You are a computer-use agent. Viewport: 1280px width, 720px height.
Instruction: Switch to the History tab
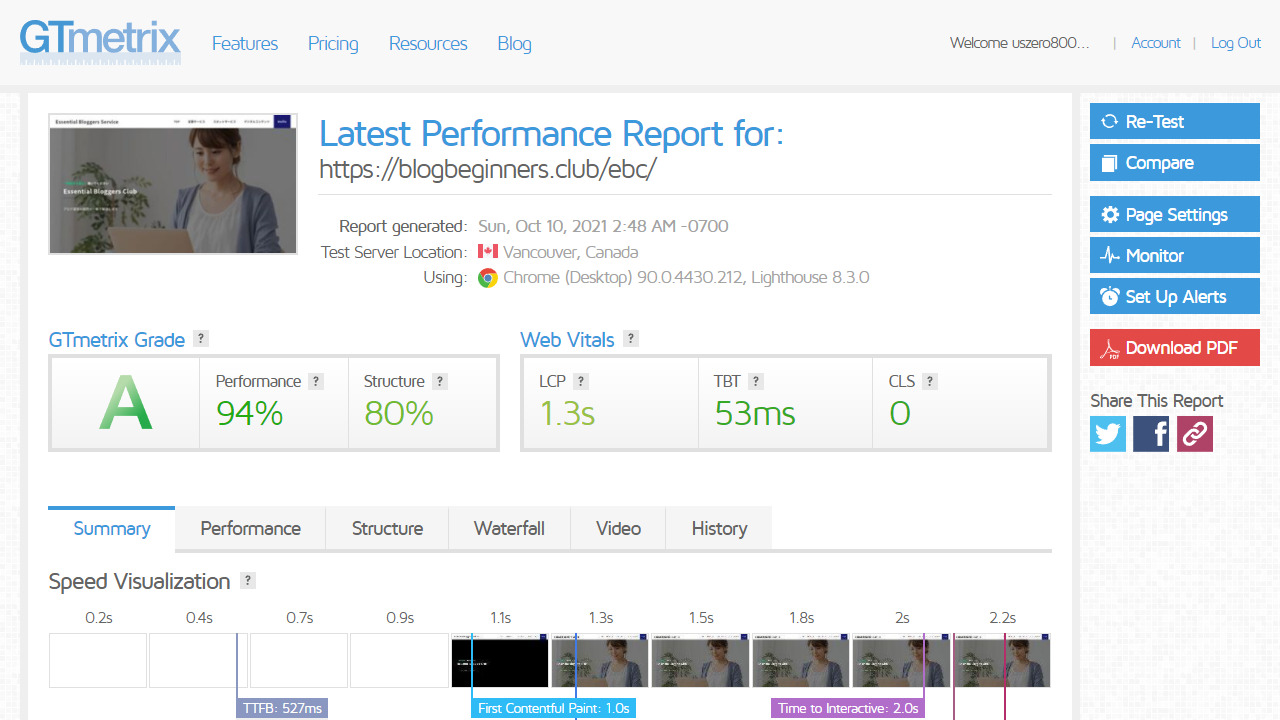click(x=719, y=528)
